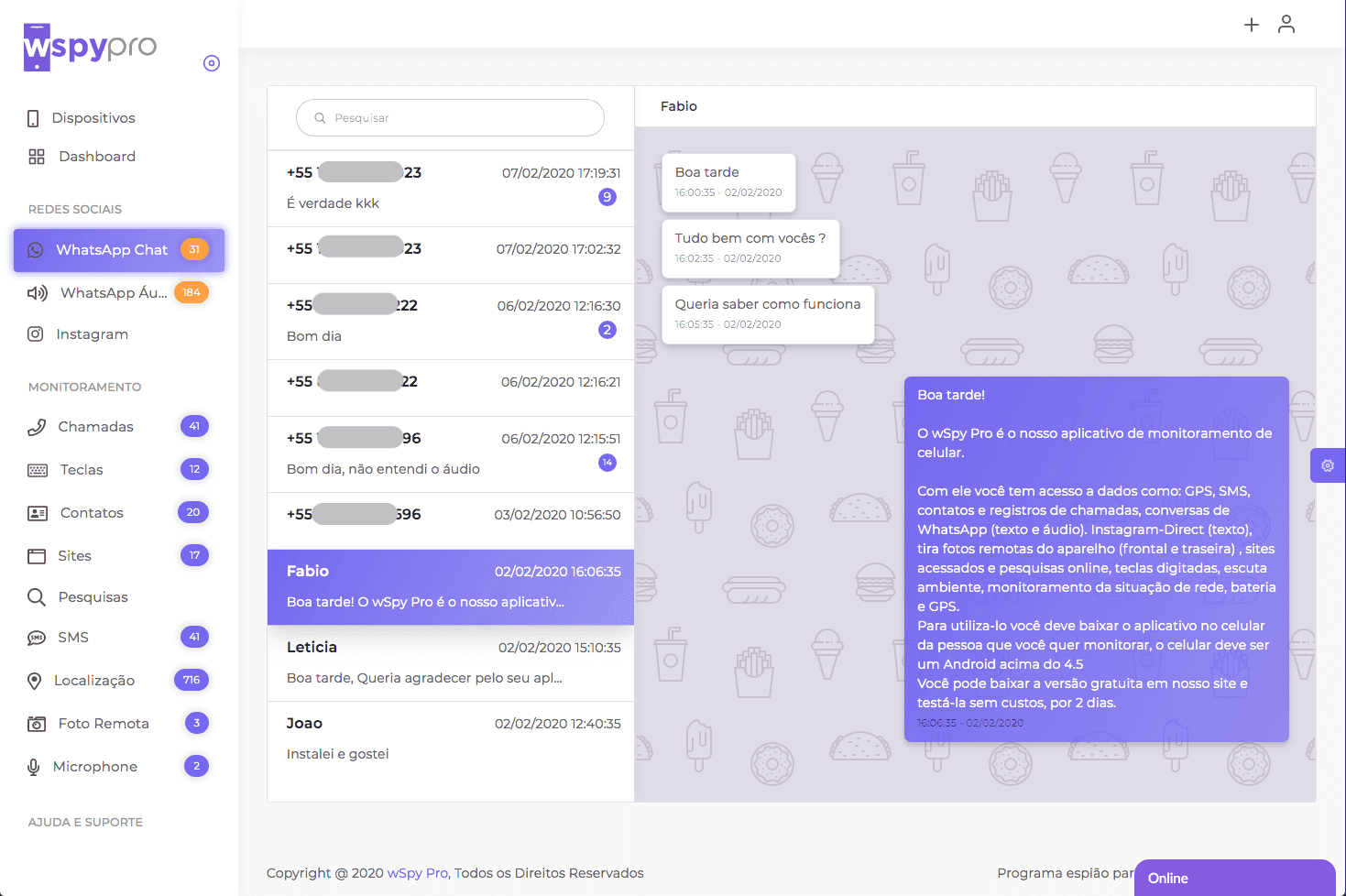Open chat dated 03/02/2020 10:56:50
Viewport: 1346px width, 896px height.
451,521
